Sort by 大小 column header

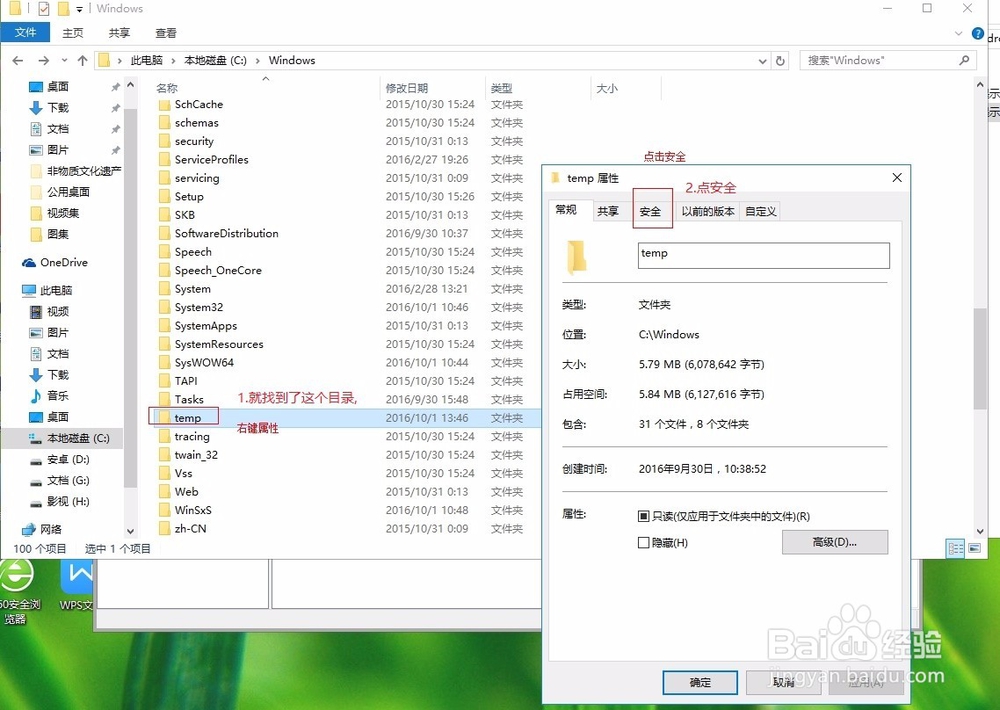(x=607, y=88)
